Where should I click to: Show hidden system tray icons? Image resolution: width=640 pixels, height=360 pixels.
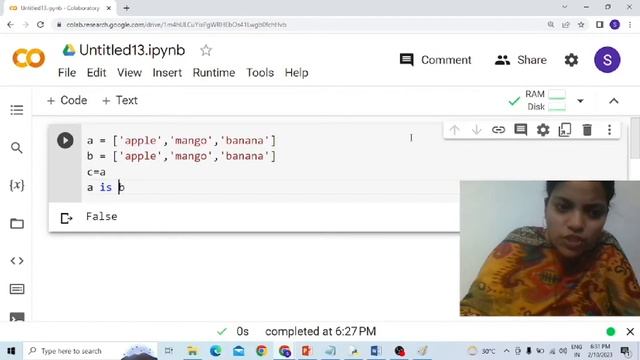507,351
